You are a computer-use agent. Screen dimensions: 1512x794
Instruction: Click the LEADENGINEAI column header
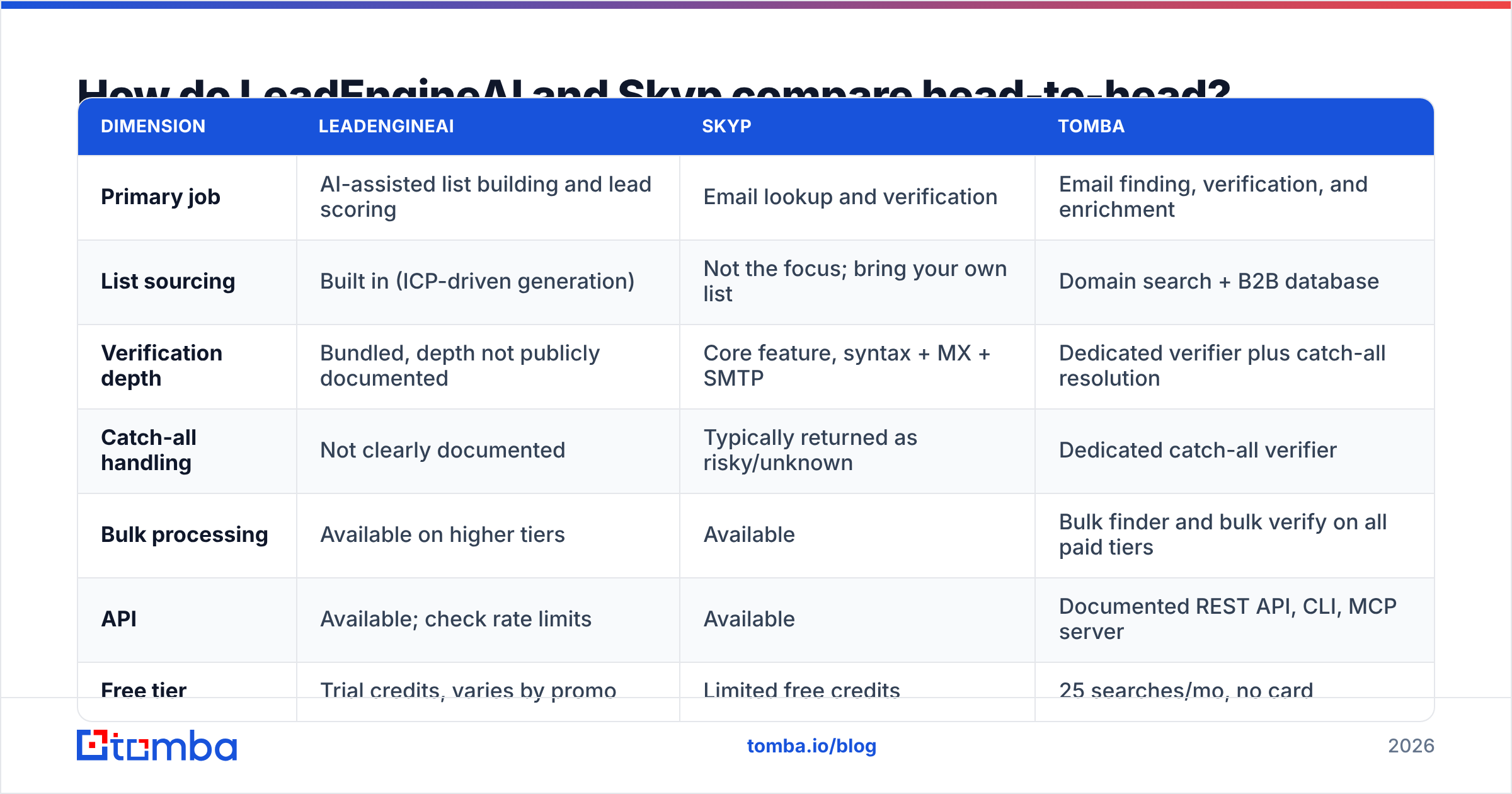point(386,126)
